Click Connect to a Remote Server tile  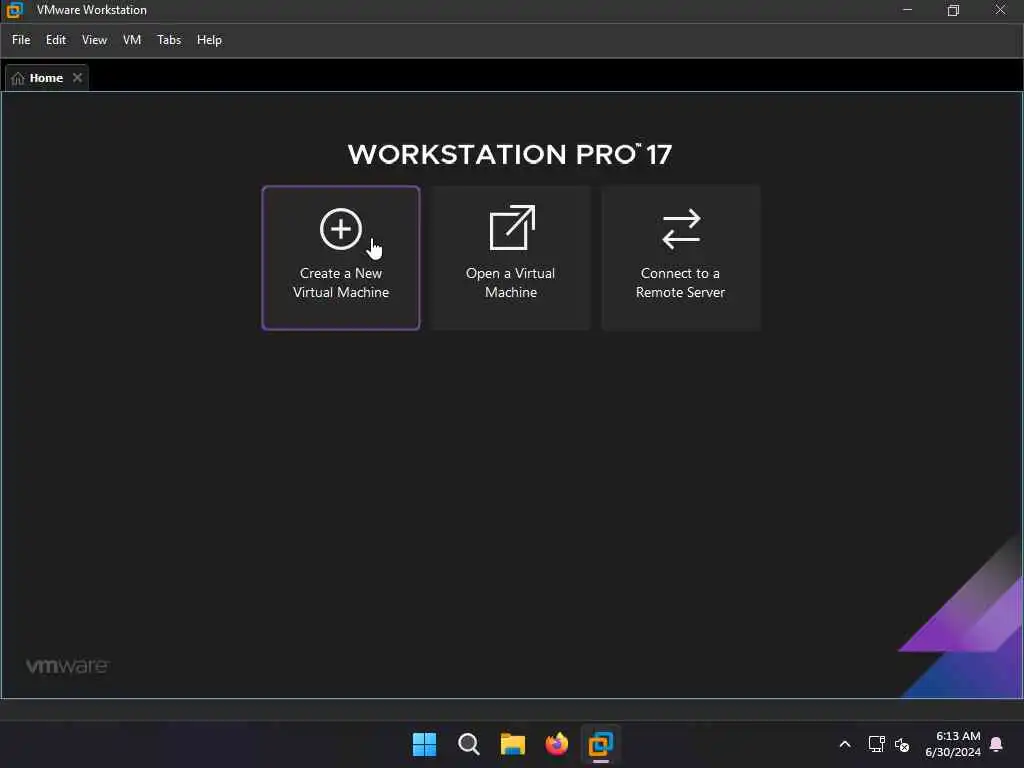click(x=680, y=258)
